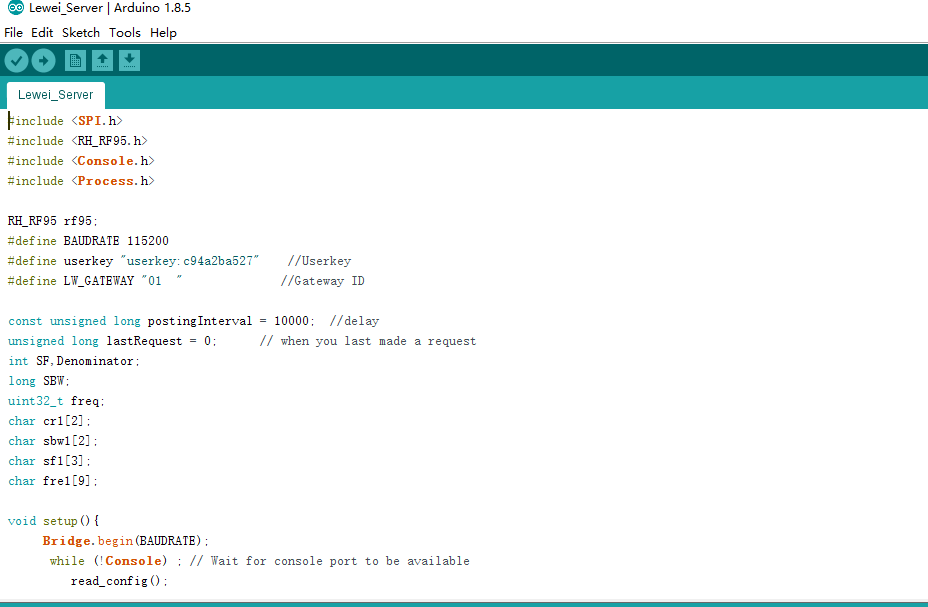
Task: Click the read_config(); call
Action: click(120, 581)
